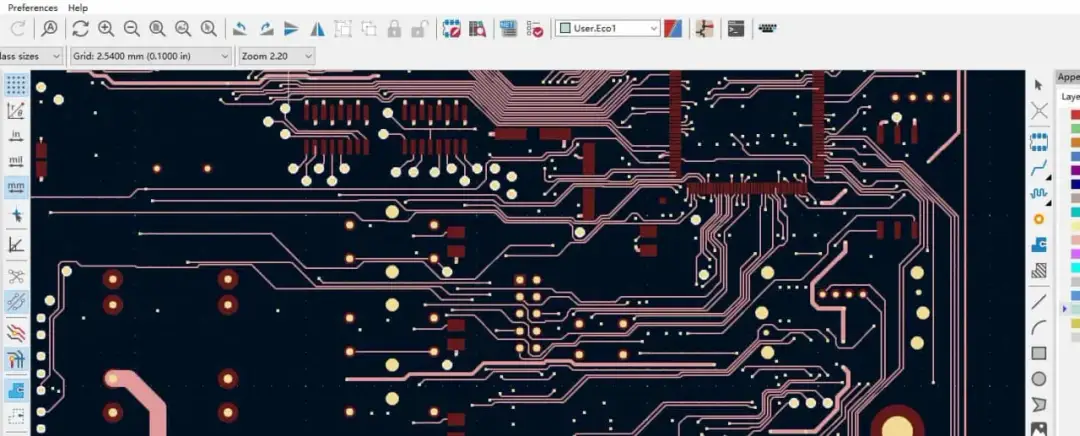Image resolution: width=1080 pixels, height=436 pixels.
Task: Rotate selection clockwise
Action: (266, 28)
